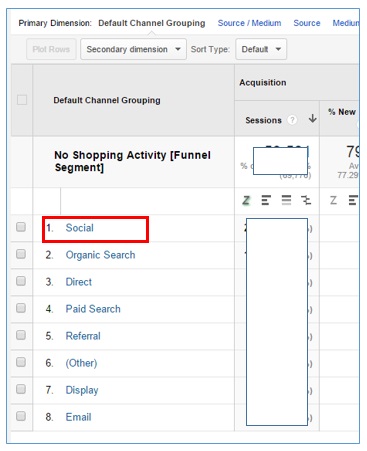Toggle the select-all checkbox in table header
The height and width of the screenshot is (451, 367).
[x=22, y=100]
